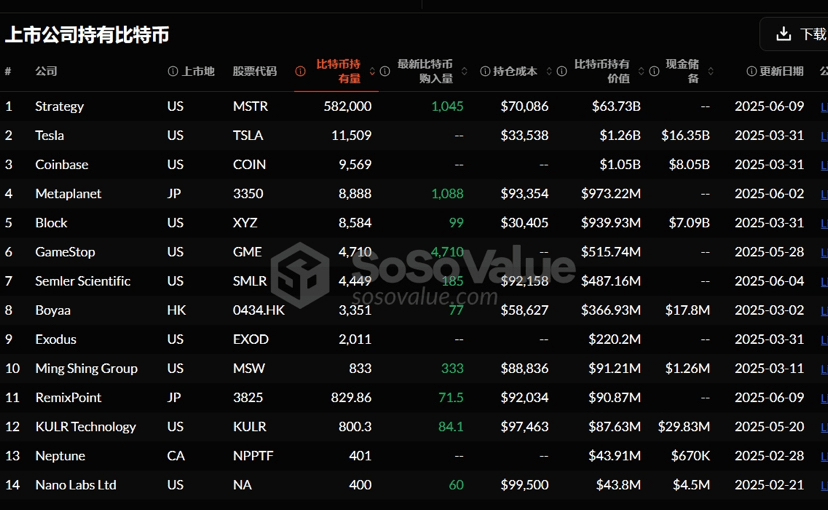Click Semler Scientific's update date 2025-06-04
Viewport: 828px width, 510px height.
[x=769, y=281]
